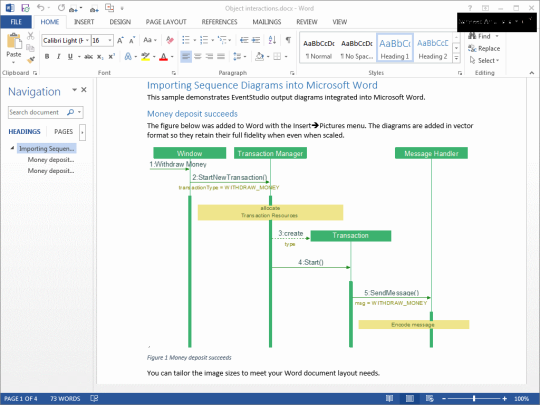Viewport: 540px width, 405px height.
Task: Open the Select dropdown in Editing group
Action: 484,61
